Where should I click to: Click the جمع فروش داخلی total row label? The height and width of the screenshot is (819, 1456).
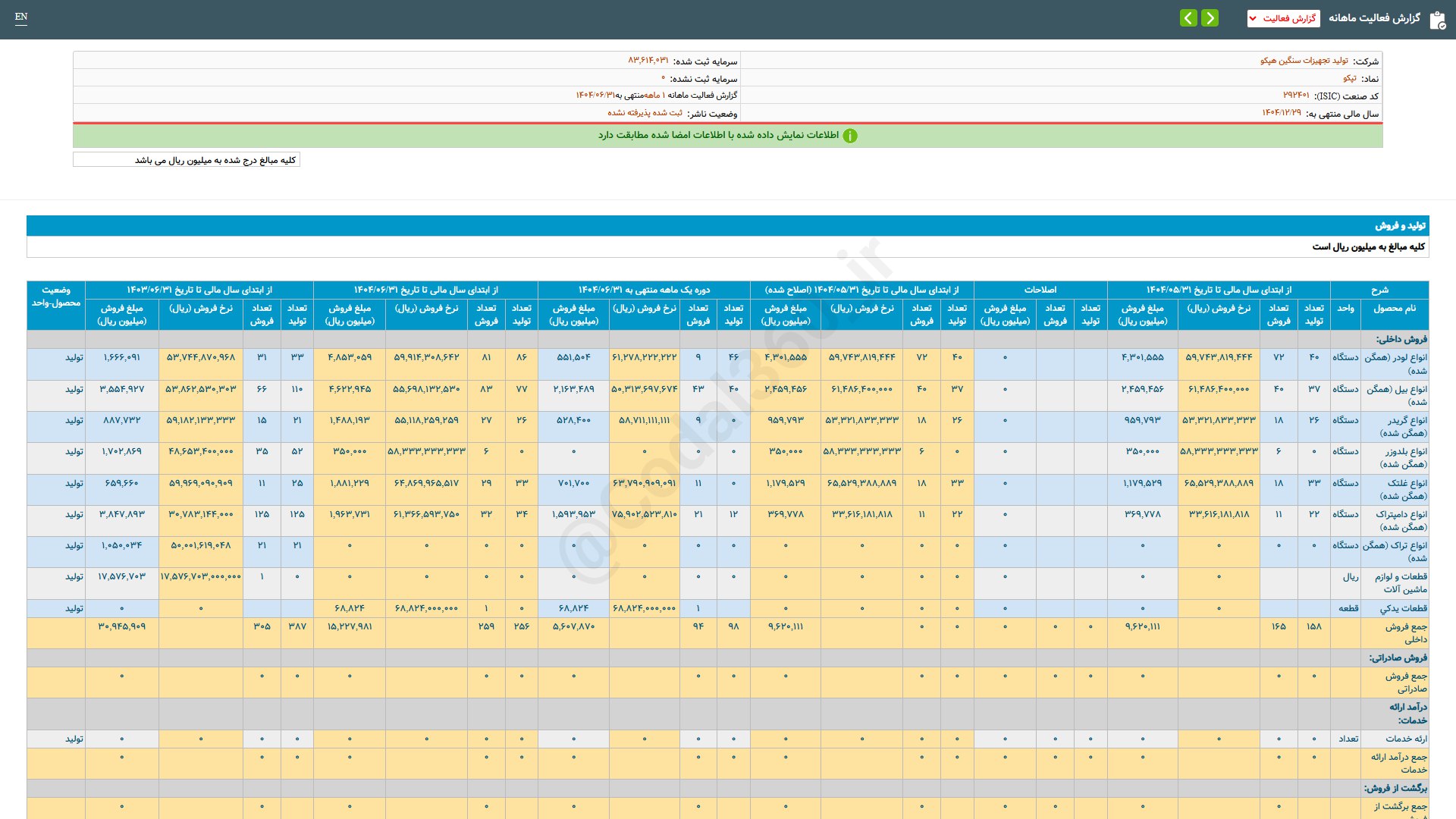[1405, 632]
